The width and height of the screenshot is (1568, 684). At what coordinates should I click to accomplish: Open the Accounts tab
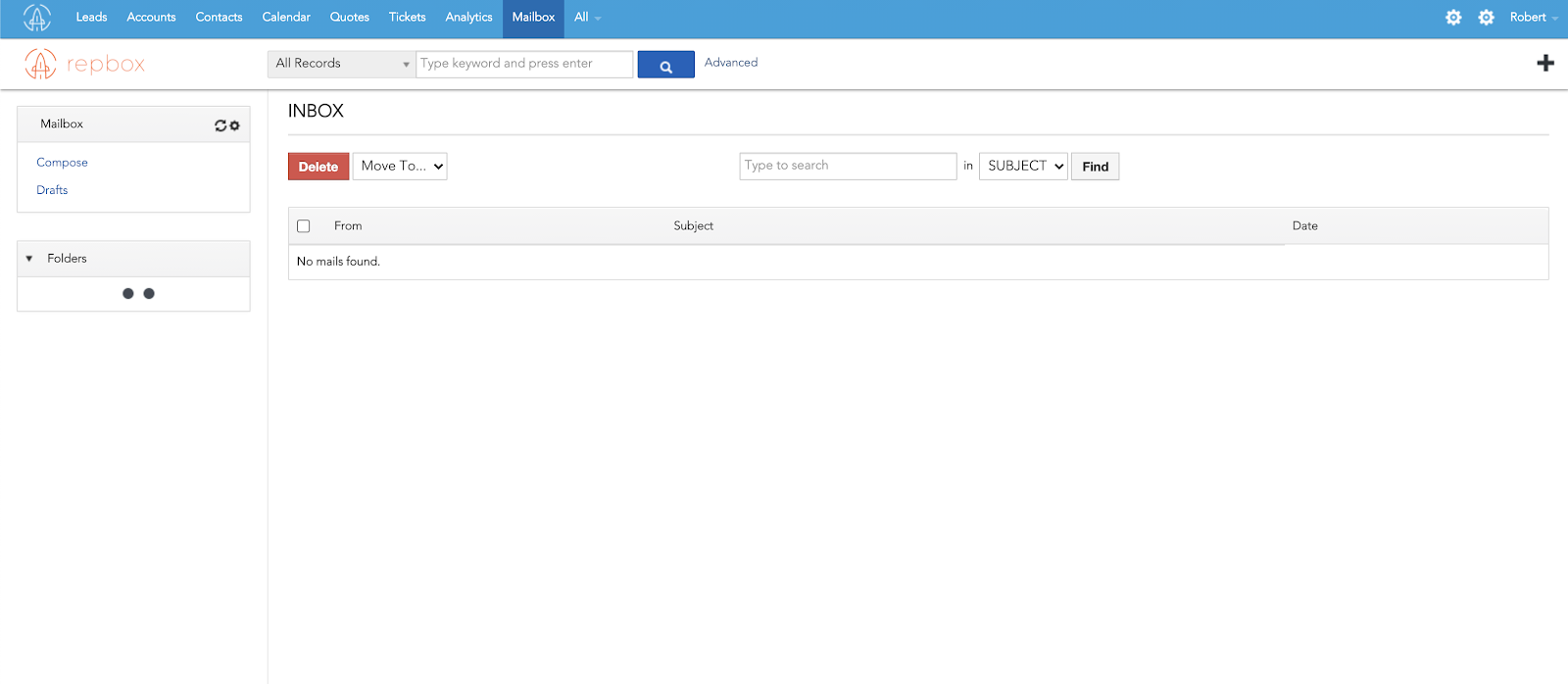tap(151, 18)
